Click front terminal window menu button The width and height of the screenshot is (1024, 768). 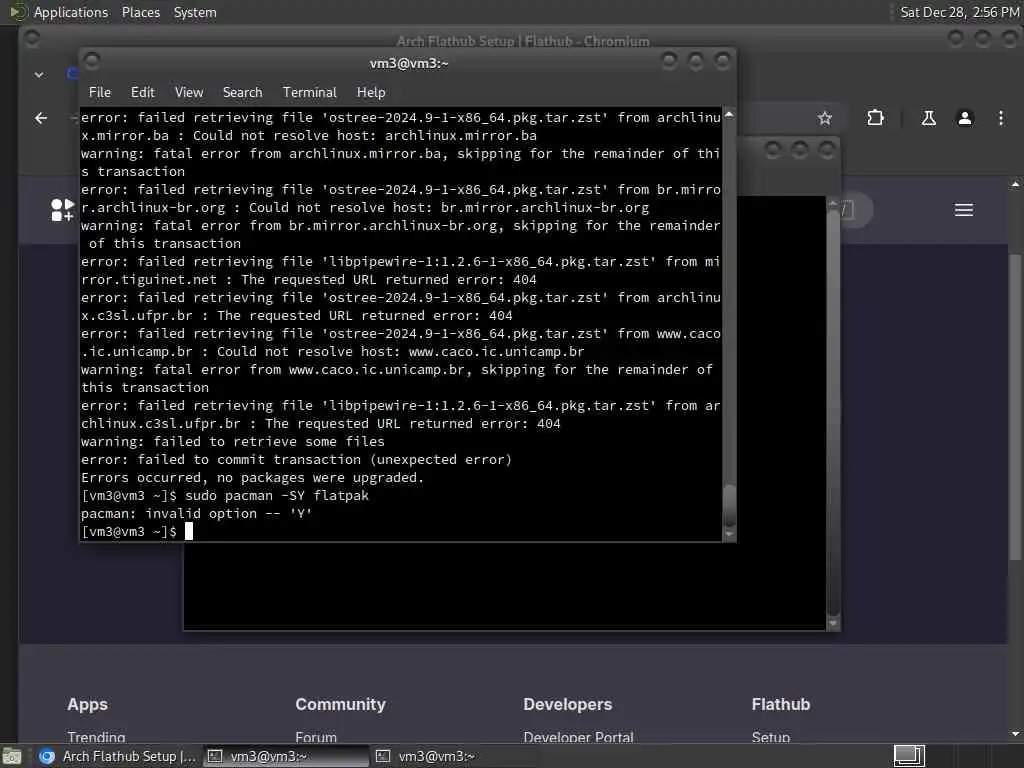pyautogui.click(x=92, y=61)
